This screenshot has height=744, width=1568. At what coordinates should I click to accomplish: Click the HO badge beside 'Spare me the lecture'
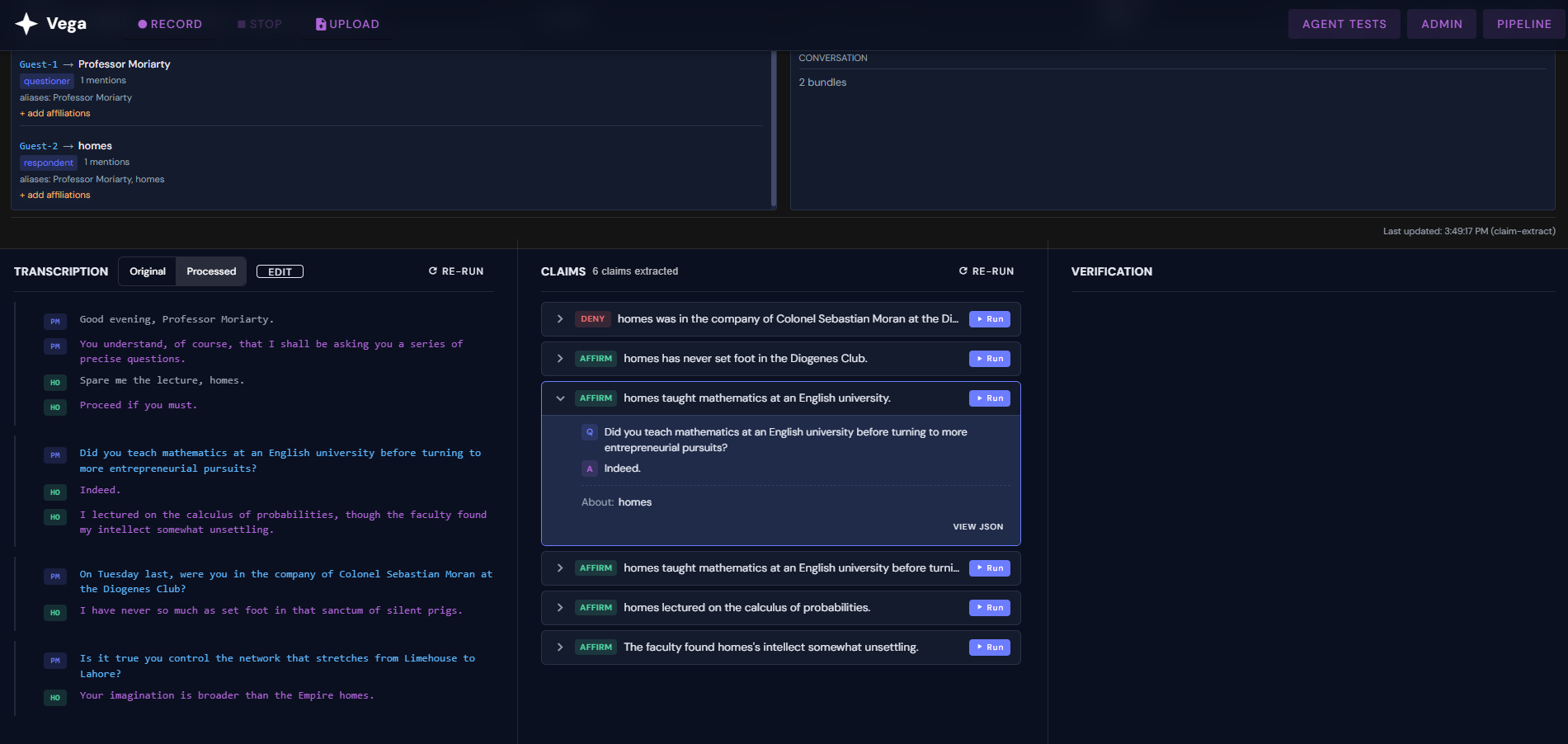pos(55,383)
